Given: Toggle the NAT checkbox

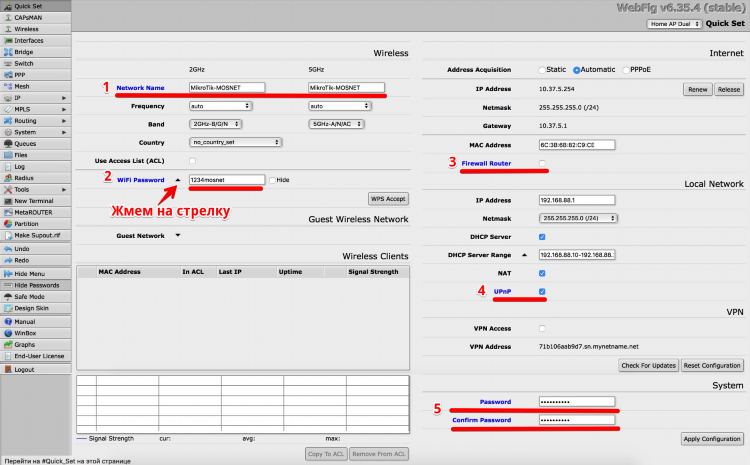Looking at the screenshot, I should [542, 273].
